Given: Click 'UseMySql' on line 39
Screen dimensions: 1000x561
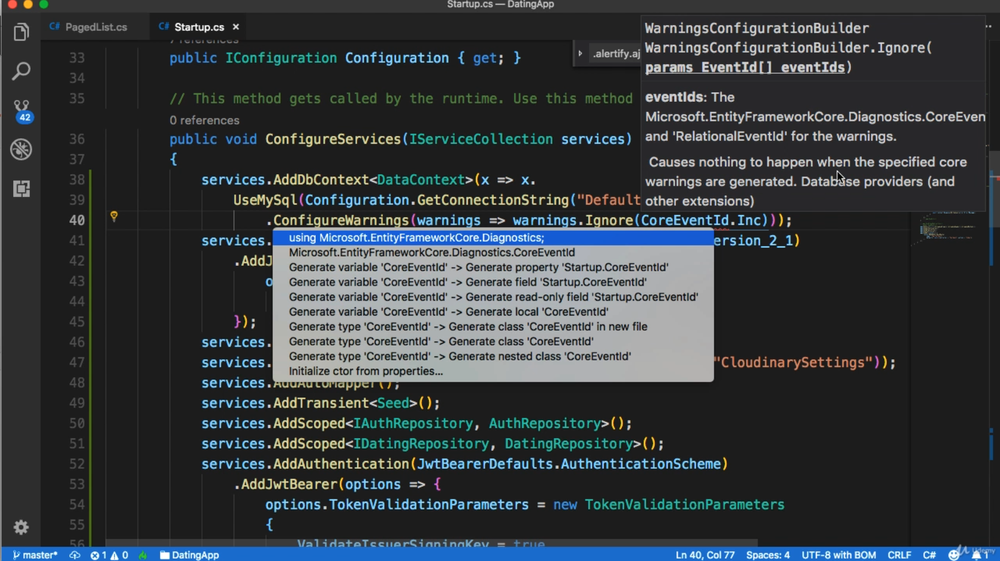Looking at the screenshot, I should click(x=265, y=200).
